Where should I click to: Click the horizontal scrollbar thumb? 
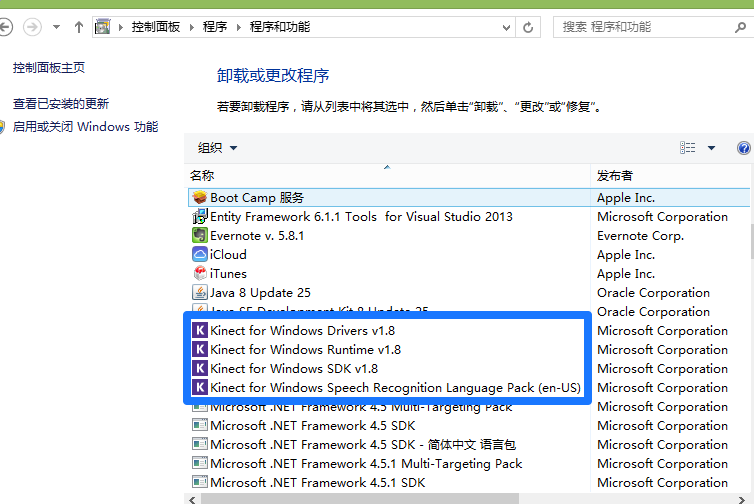pyautogui.click(x=360, y=499)
